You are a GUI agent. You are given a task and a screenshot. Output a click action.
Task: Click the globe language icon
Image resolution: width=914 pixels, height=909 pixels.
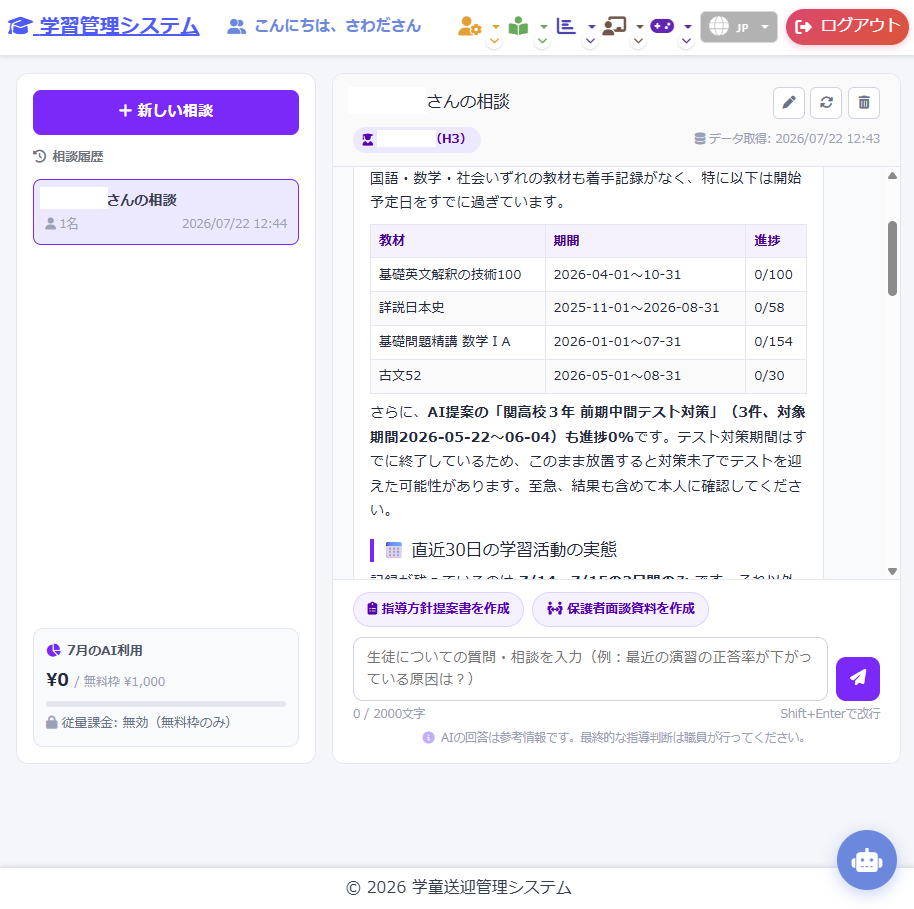[x=718, y=26]
